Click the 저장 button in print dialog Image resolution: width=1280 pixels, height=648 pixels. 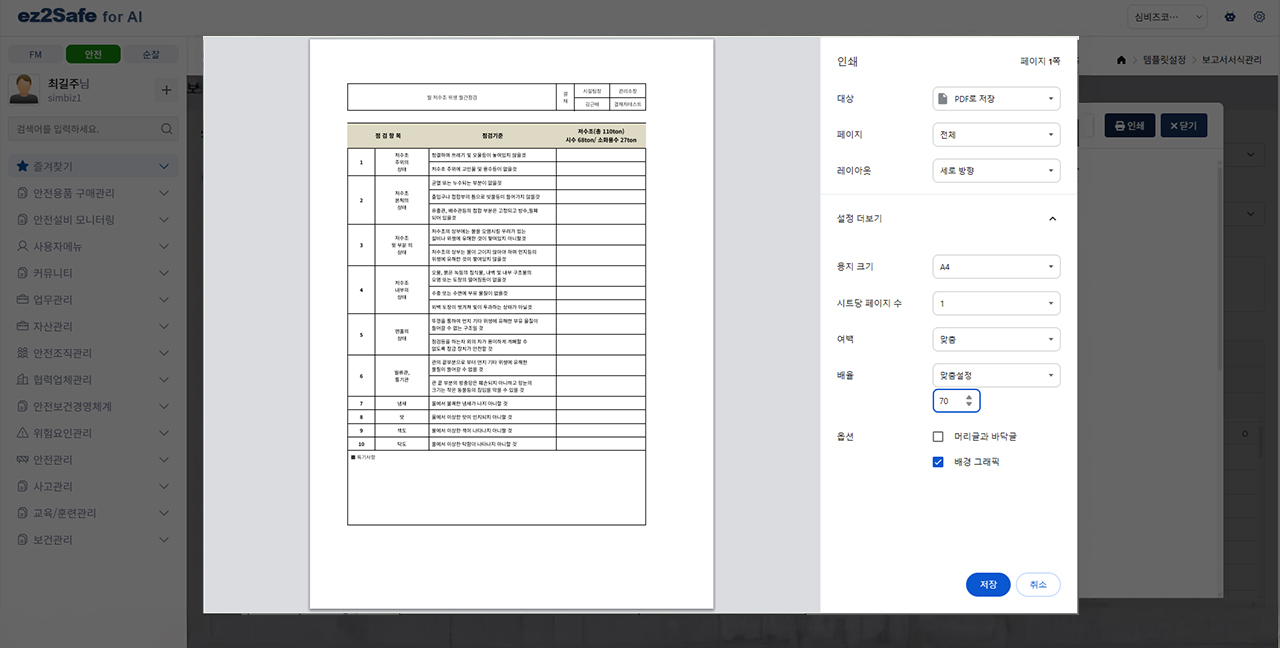(x=988, y=585)
